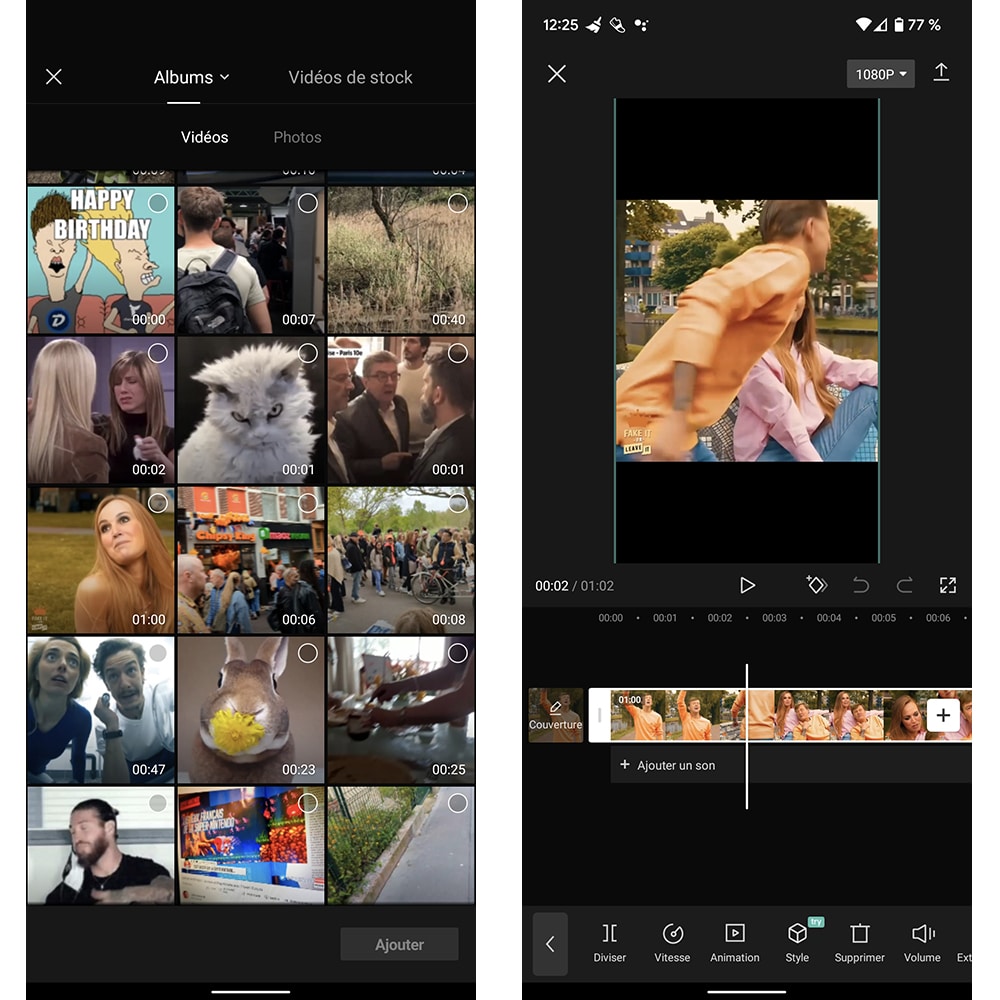Open the 1080P resolution dropdown
Viewport: 1000px width, 1000px height.
(x=880, y=74)
